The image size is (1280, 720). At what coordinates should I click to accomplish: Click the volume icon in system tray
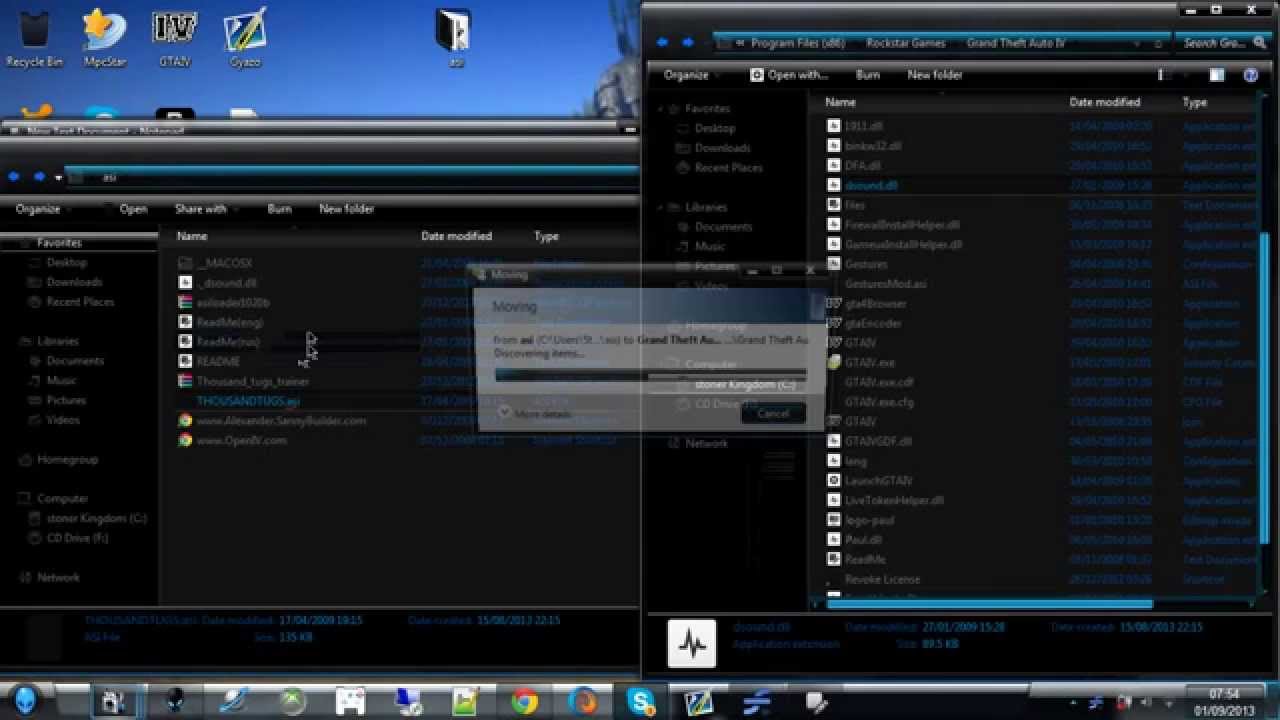coord(1144,702)
